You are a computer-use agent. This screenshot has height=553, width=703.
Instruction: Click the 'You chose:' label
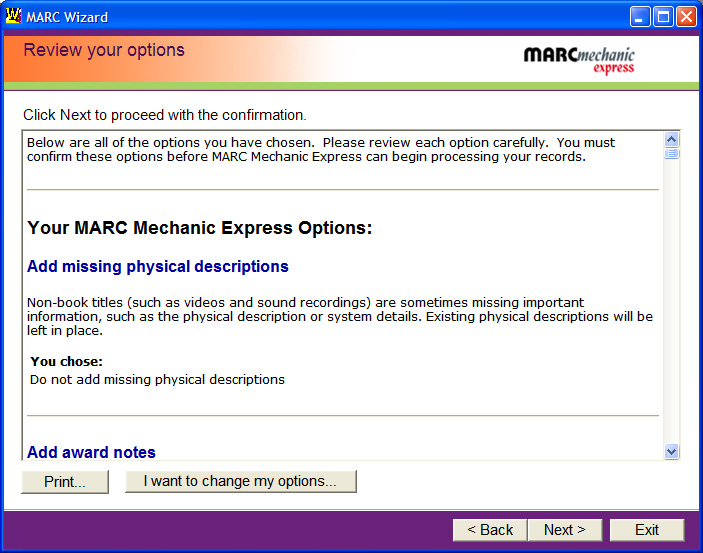[66, 361]
